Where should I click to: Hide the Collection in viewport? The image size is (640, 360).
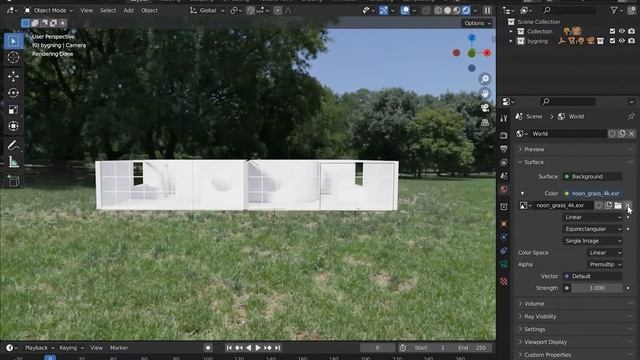point(622,31)
